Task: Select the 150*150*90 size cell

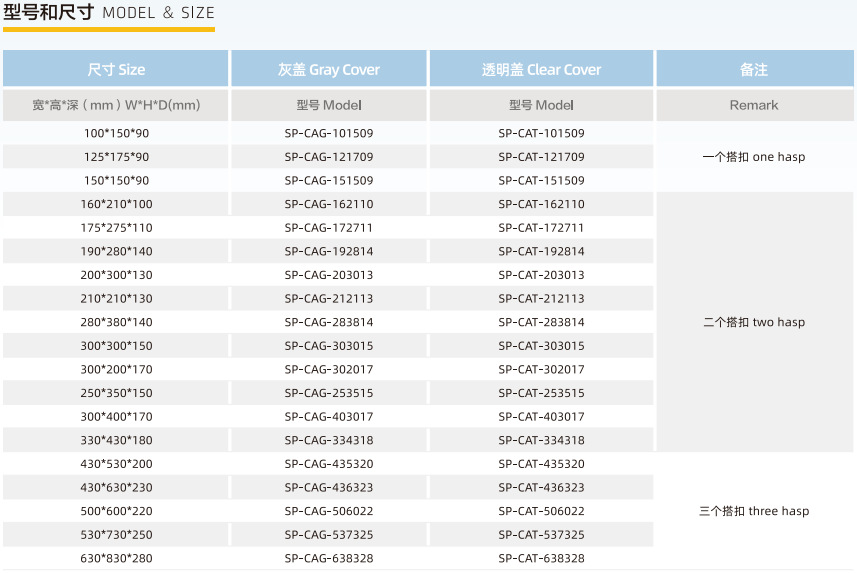Action: [x=116, y=180]
